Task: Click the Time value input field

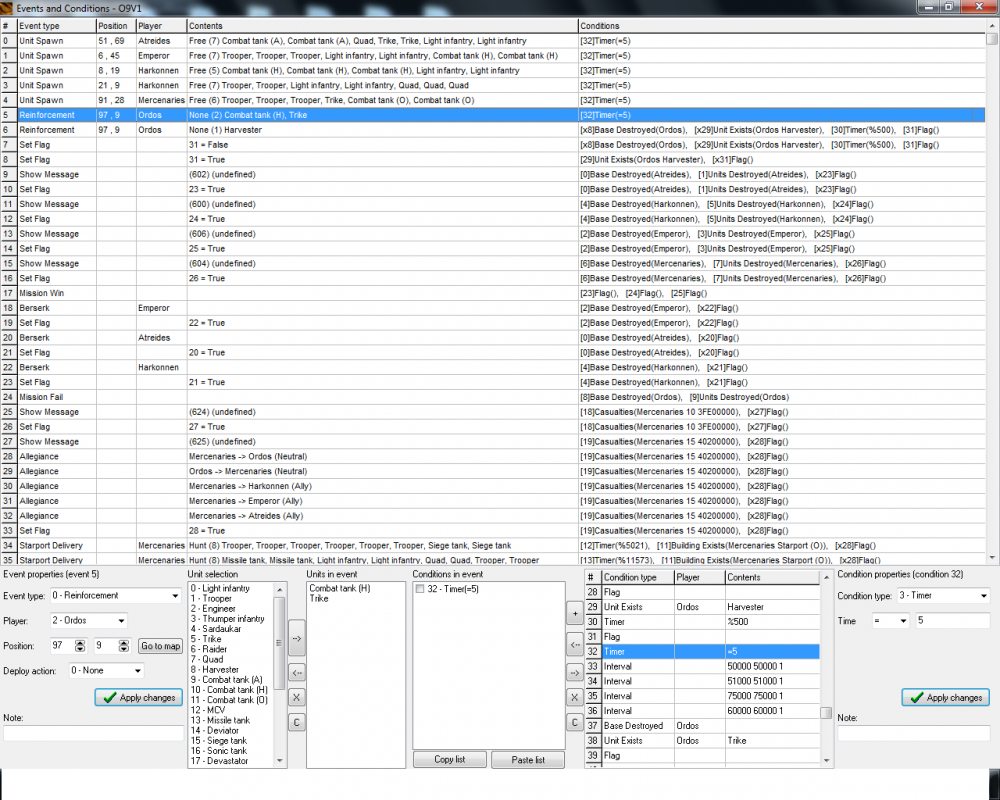Action: [x=954, y=621]
